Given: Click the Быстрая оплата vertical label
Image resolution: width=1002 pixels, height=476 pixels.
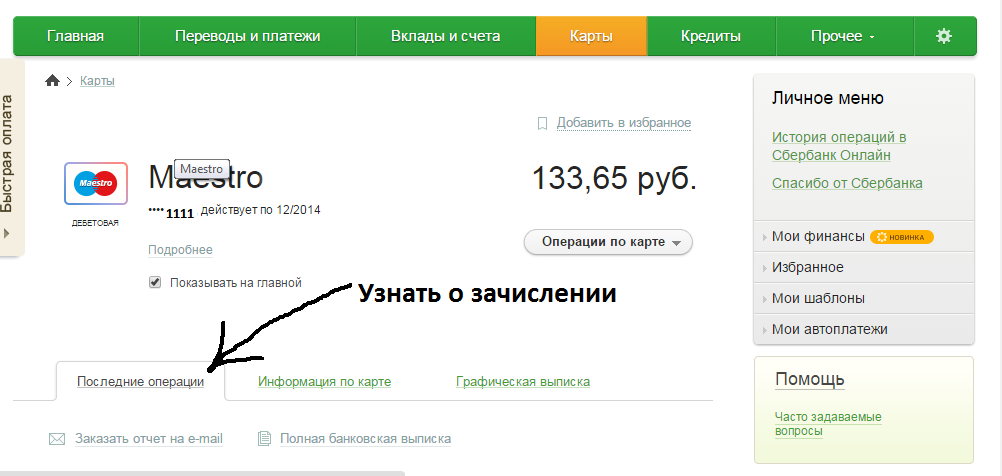Looking at the screenshot, I should pos(7,153).
